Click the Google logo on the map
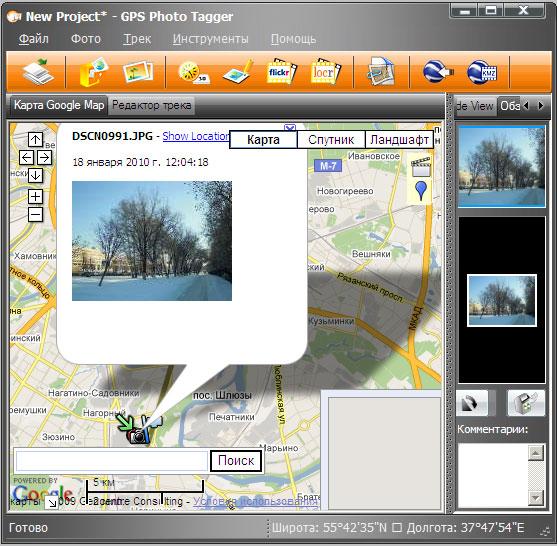 point(43,493)
